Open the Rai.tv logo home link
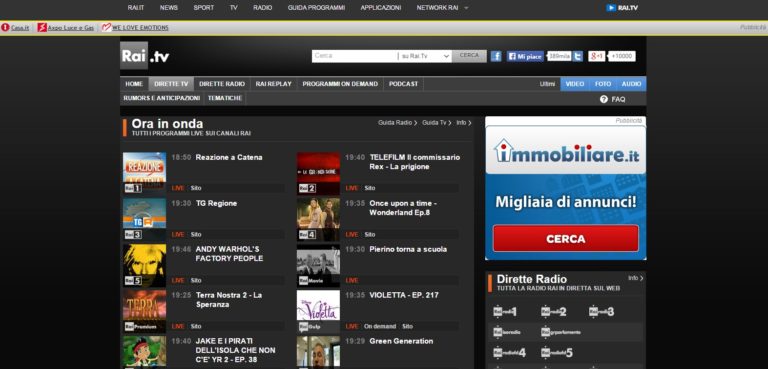This screenshot has height=369, width=768. (145, 56)
